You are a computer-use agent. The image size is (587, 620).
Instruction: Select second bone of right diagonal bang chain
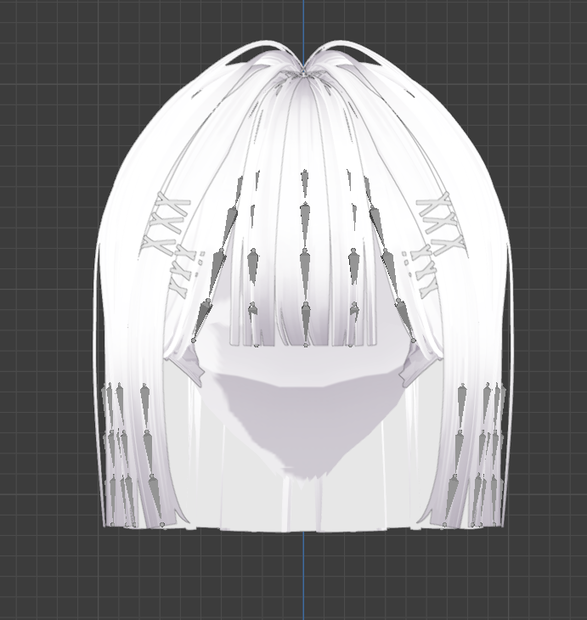376,226
